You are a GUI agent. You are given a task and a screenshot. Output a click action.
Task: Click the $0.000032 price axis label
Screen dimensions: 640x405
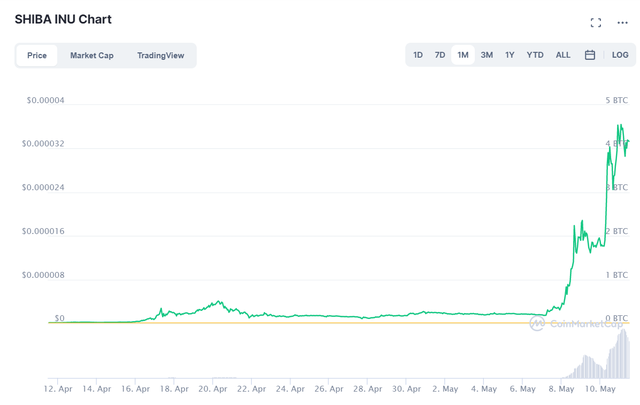(43, 144)
